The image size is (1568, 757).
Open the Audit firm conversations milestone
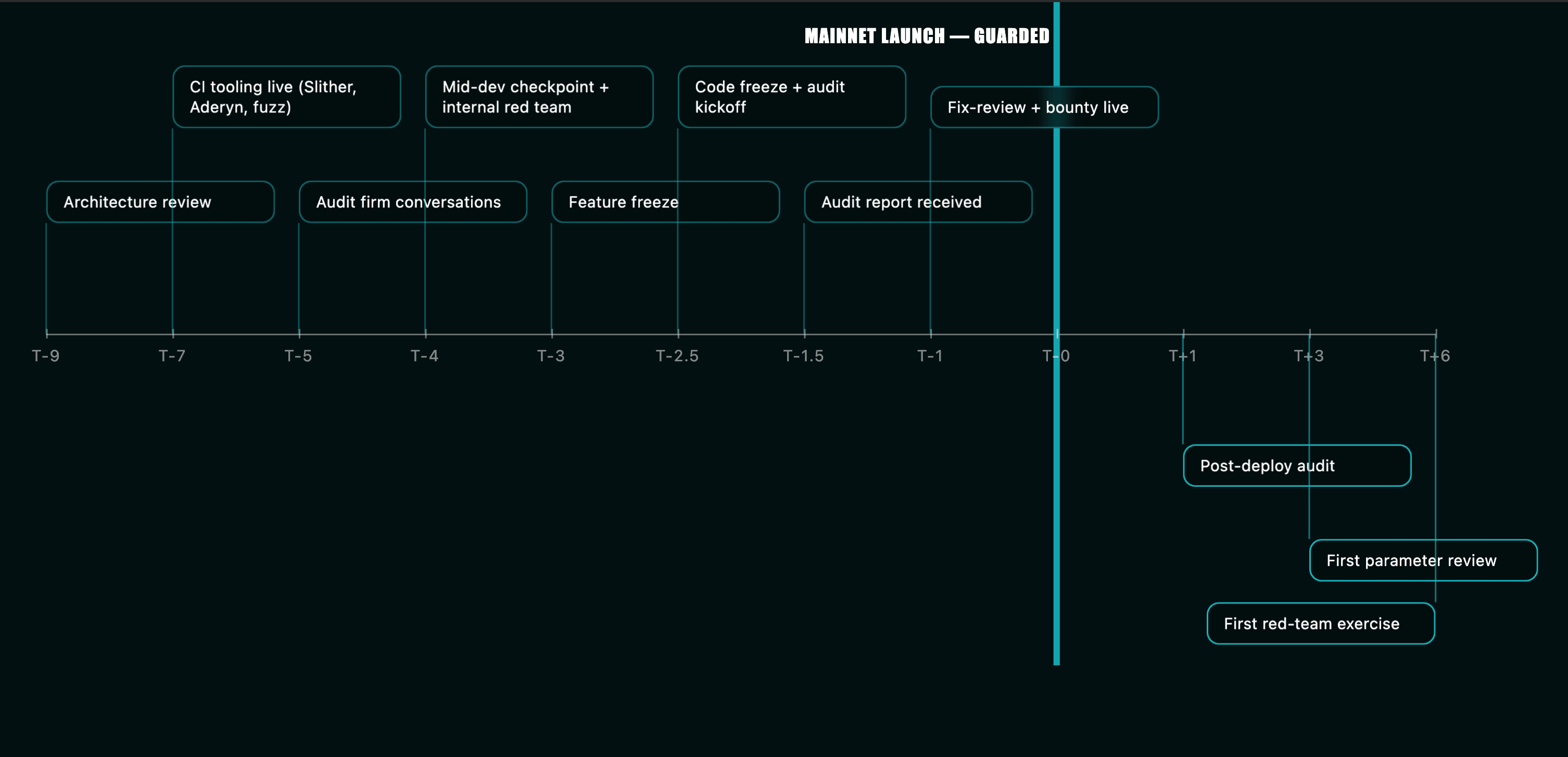tap(413, 202)
